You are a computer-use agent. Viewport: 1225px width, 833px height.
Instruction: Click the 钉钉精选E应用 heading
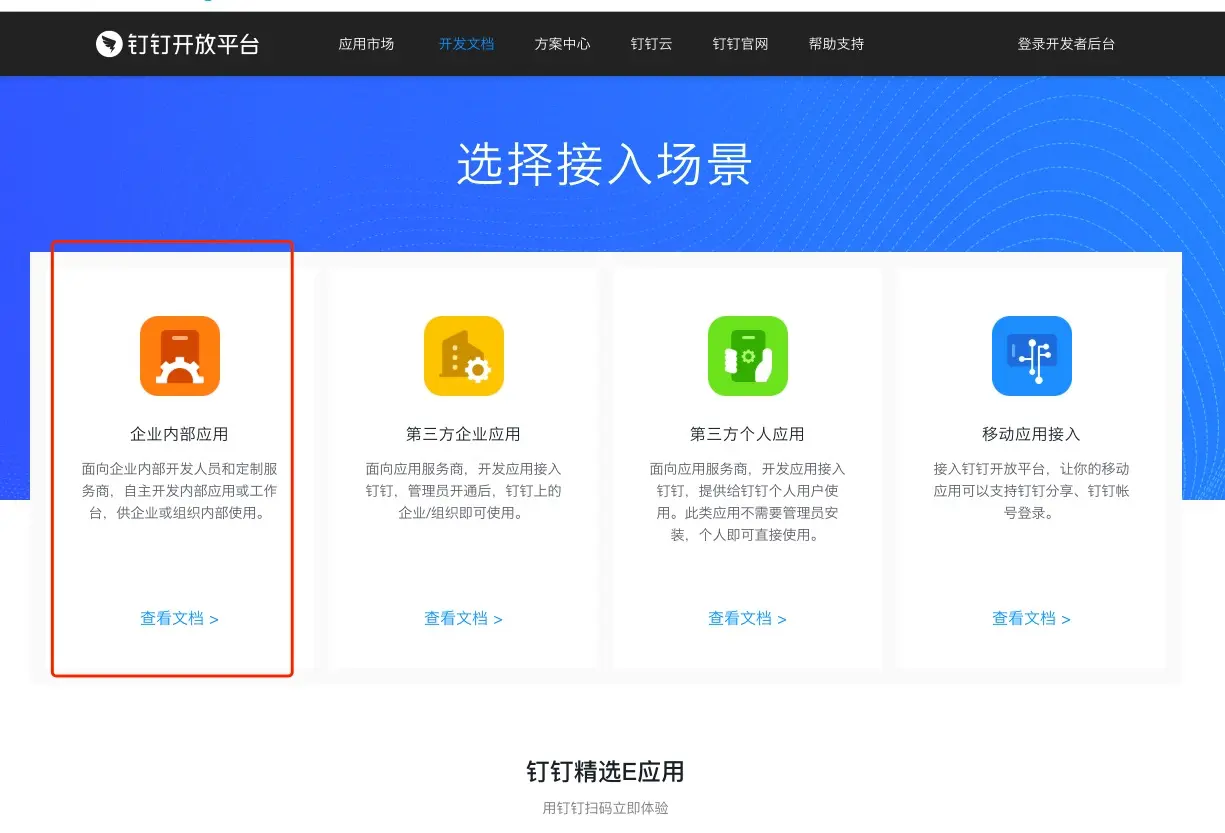pyautogui.click(x=605, y=772)
